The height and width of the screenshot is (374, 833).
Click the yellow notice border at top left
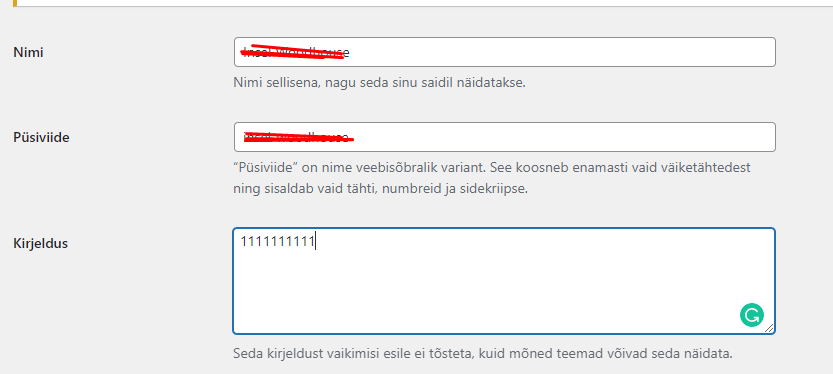[x=15, y=3]
